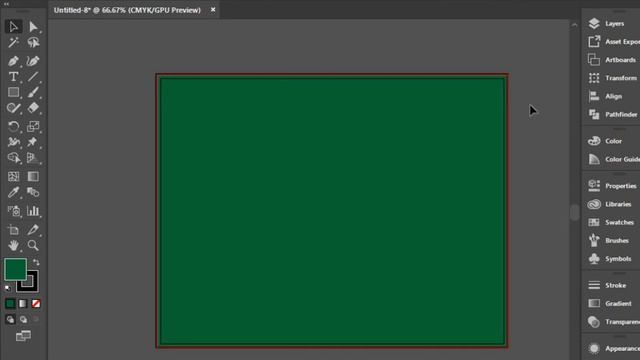This screenshot has height=360, width=640.
Task: Select the Rectangle tool
Action: coord(13,92)
